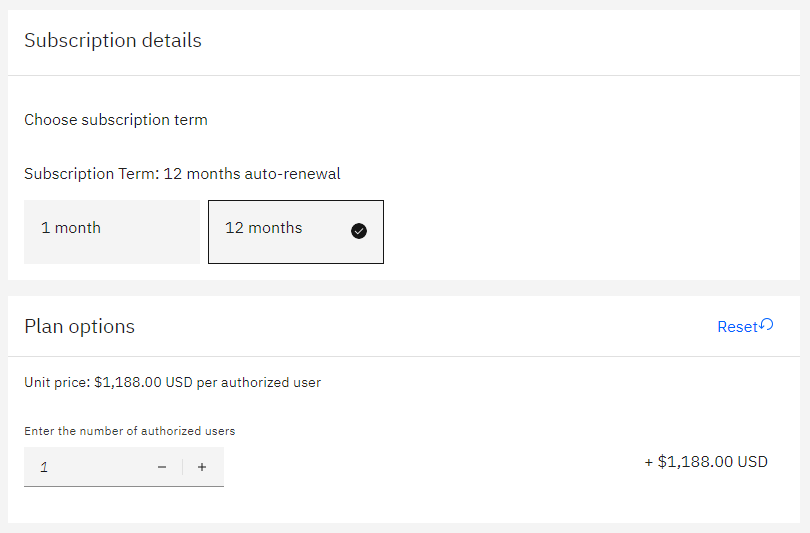
Task: Click the "1 month" label text
Action: pos(71,228)
